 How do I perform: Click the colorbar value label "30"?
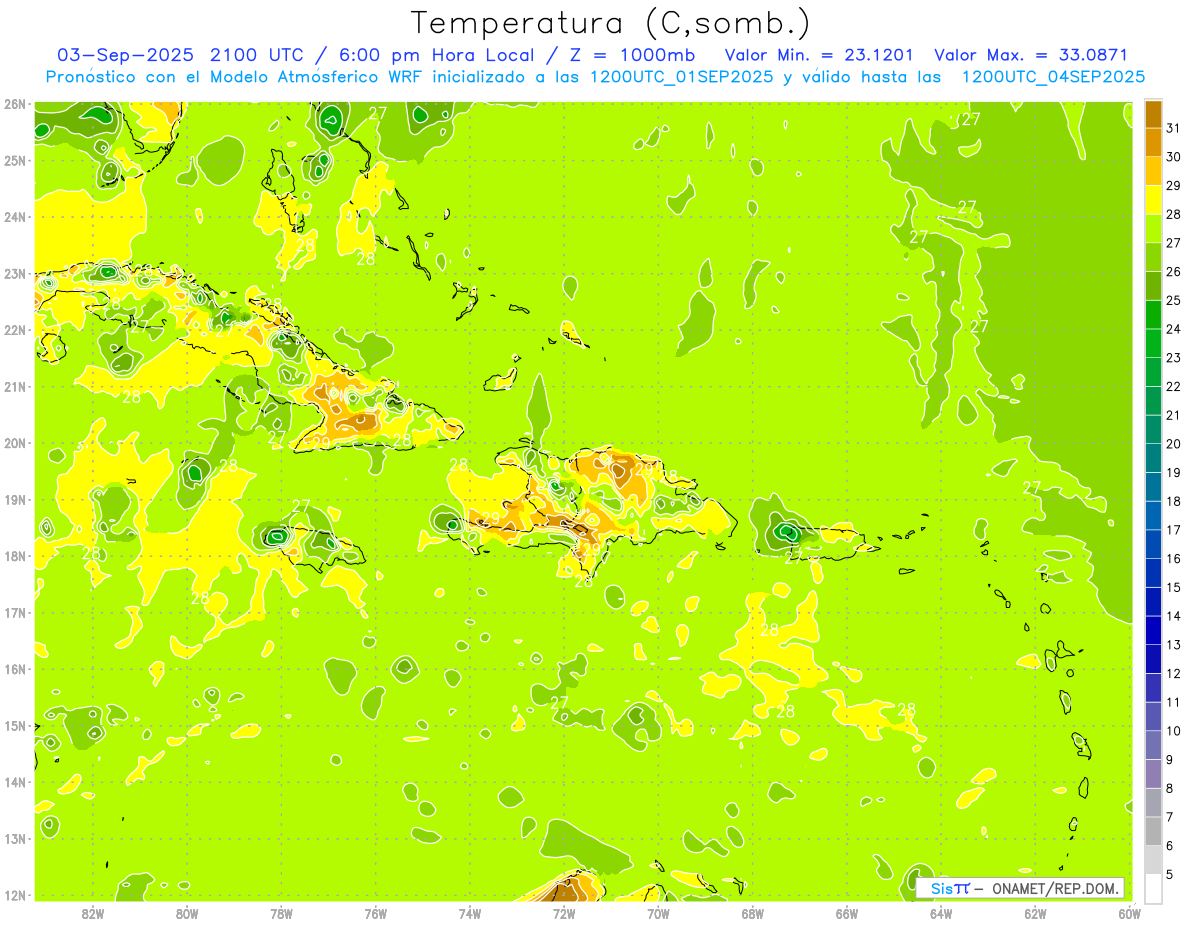[x=1173, y=156]
